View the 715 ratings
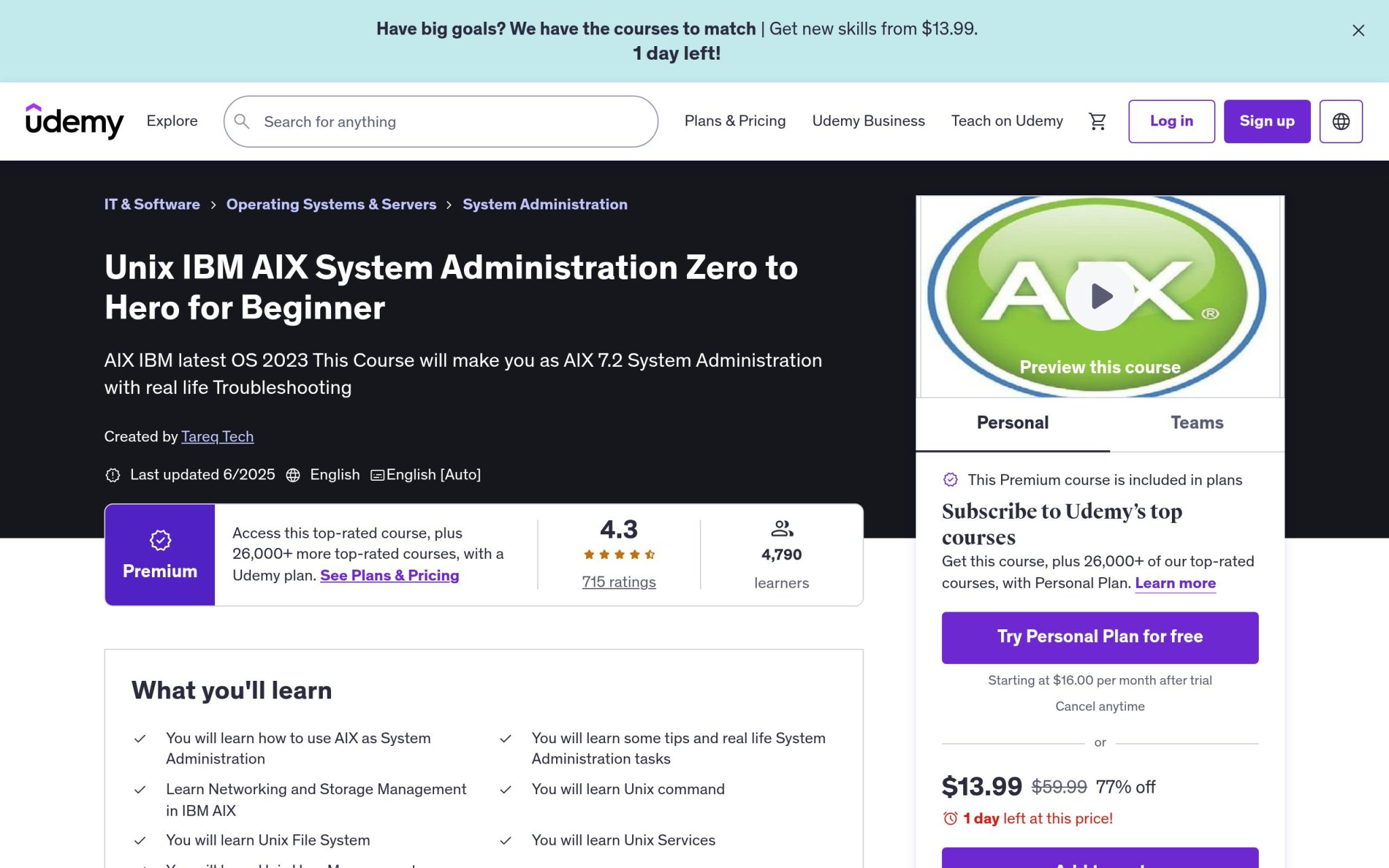This screenshot has width=1389, height=868. 618,581
